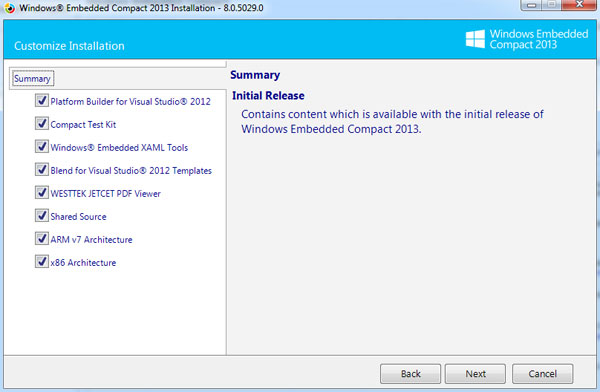600x392 pixels.
Task: Click the Customize Installation header text
Action: [69, 46]
